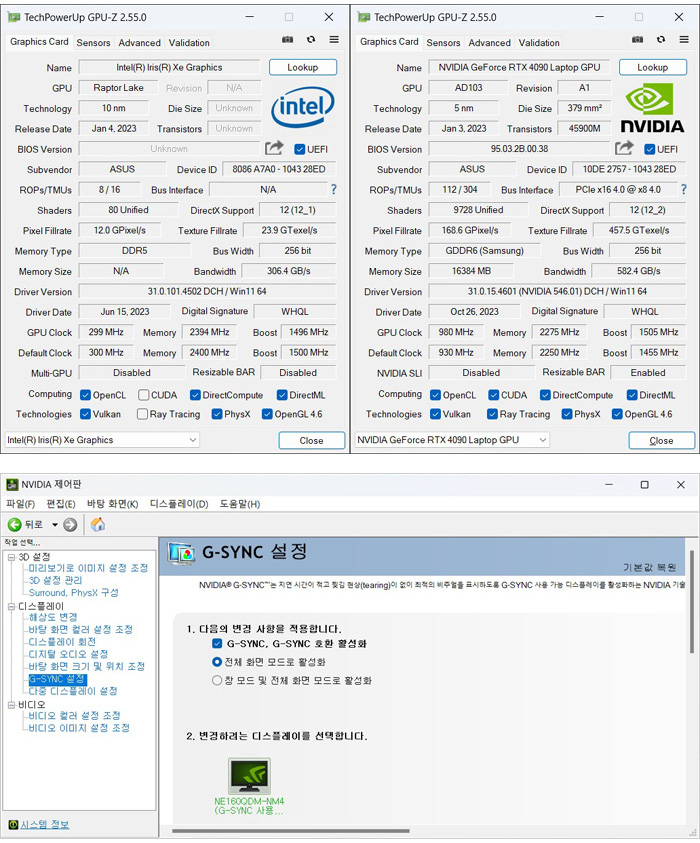Collapse the 3D 설정 tree node

(x=11, y=557)
